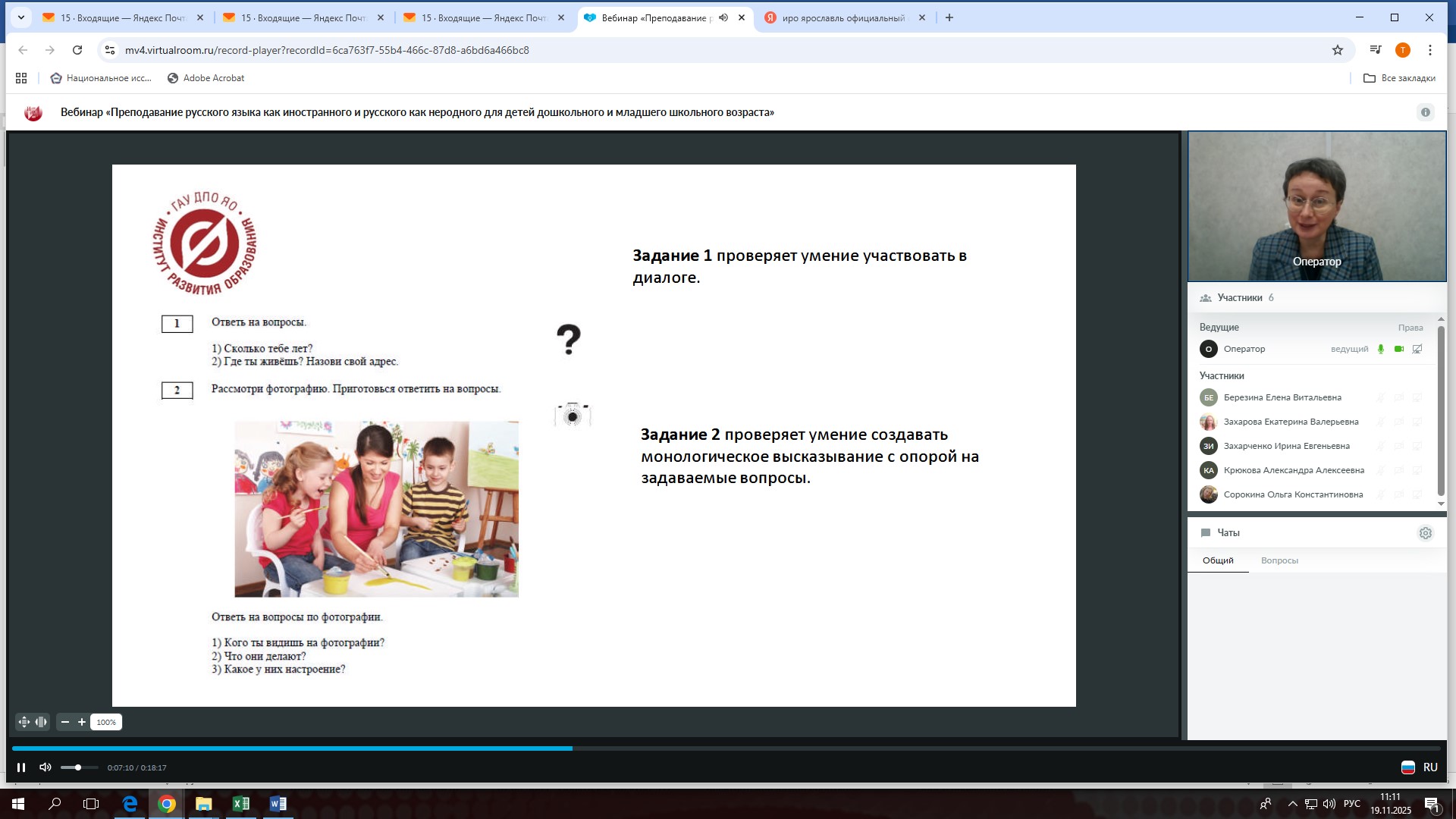Mute the recording player's speaker icon

45,767
